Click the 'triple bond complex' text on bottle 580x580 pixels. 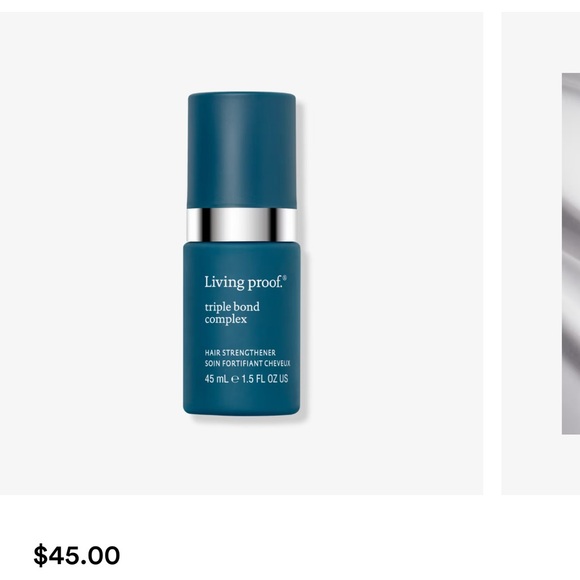(232, 313)
